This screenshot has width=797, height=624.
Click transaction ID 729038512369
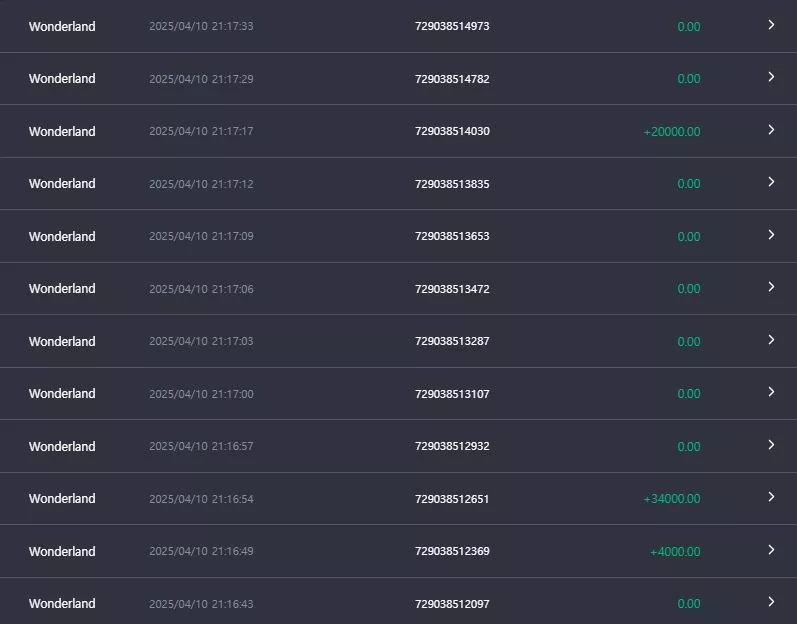pos(452,551)
